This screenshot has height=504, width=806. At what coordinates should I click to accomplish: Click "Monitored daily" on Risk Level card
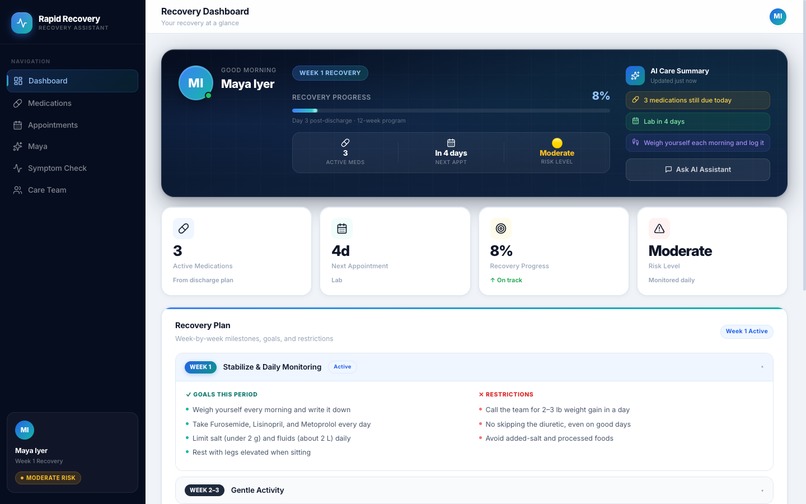671,280
